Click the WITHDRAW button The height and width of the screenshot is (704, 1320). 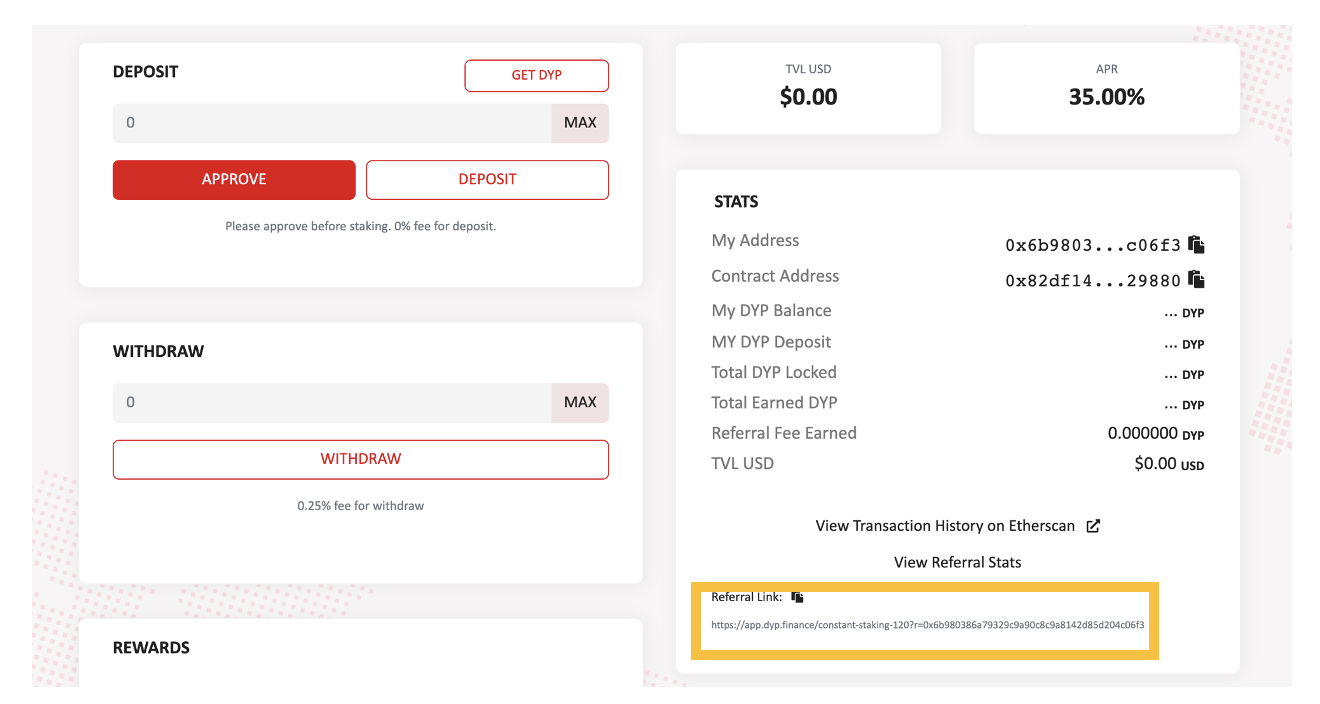pos(361,459)
